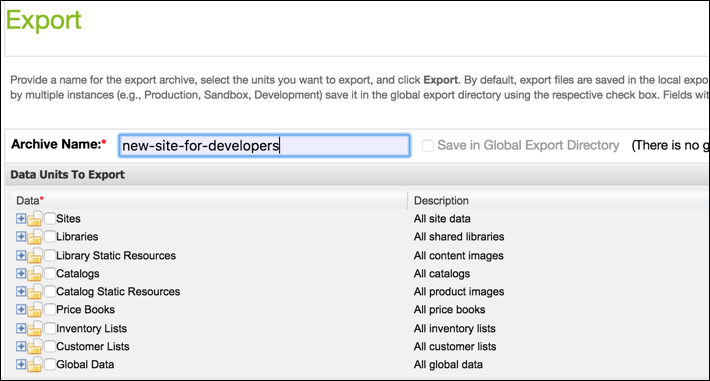Enable the Customer Lists checkbox
710x381 pixels.
pos(50,346)
